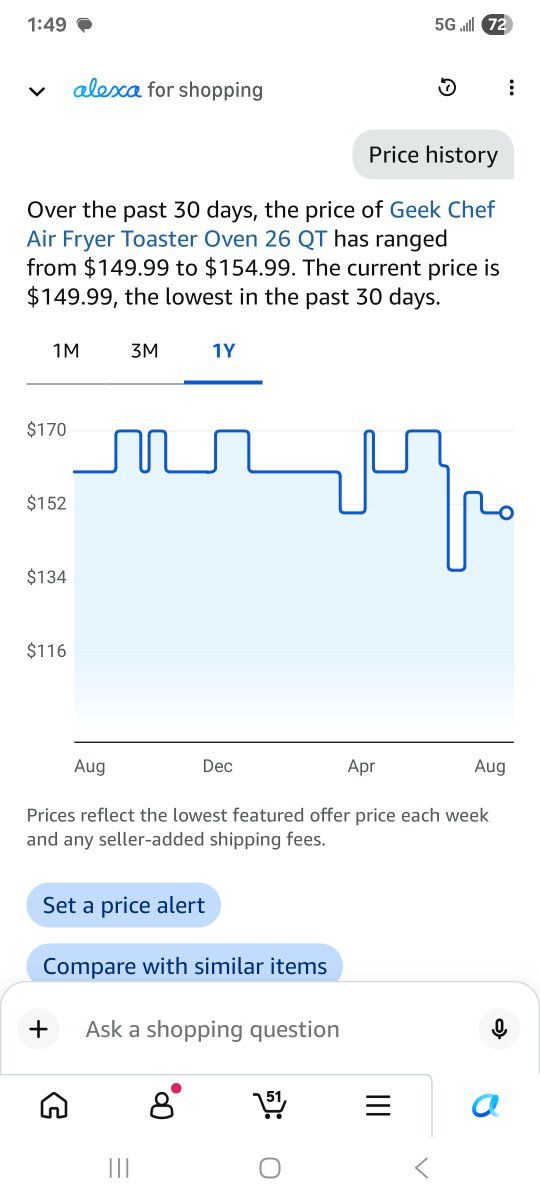Image resolution: width=540 pixels, height=1200 pixels.
Task: Collapse Alexa shopping panel with chevron
Action: tap(37, 91)
